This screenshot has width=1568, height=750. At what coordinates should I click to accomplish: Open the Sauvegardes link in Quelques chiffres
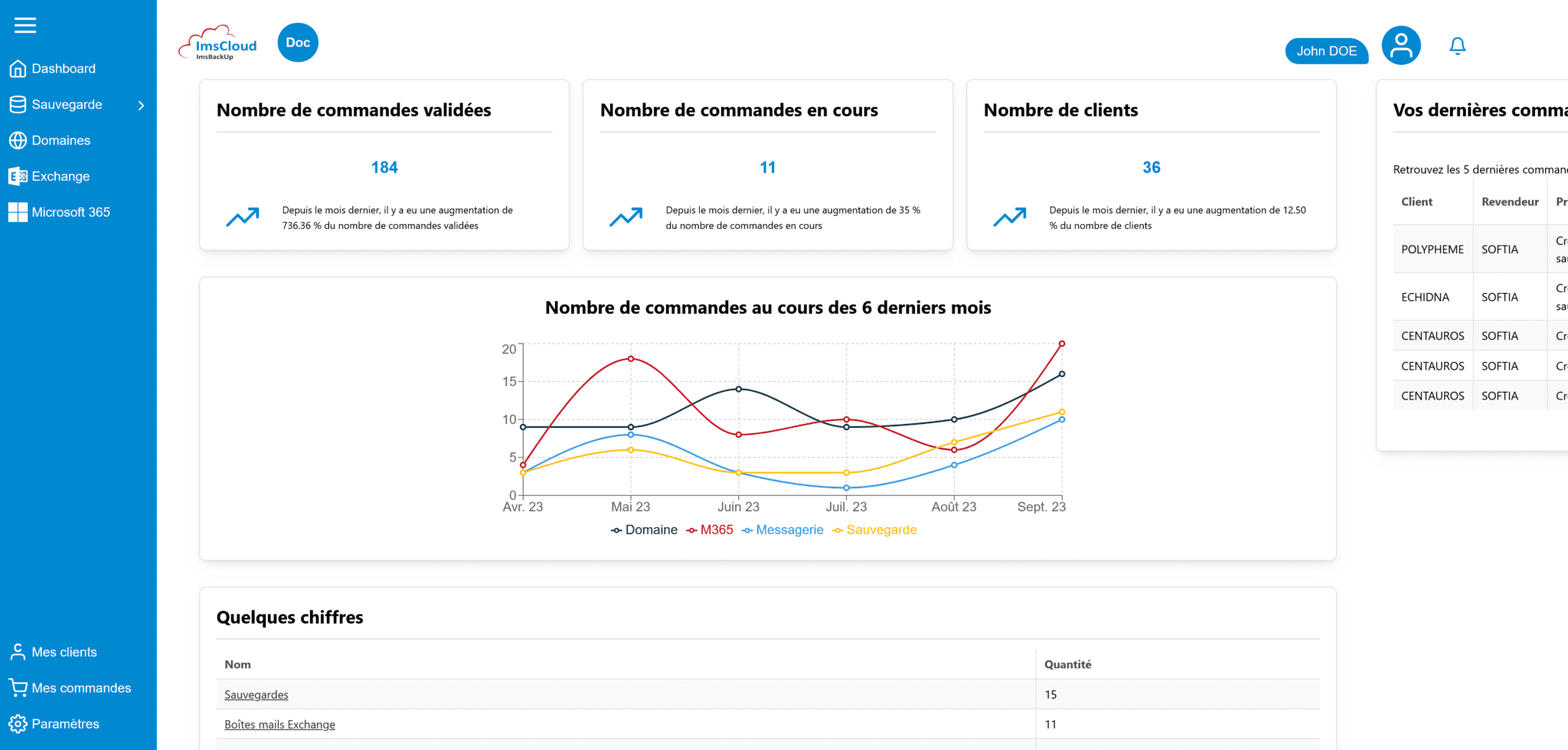tap(256, 694)
